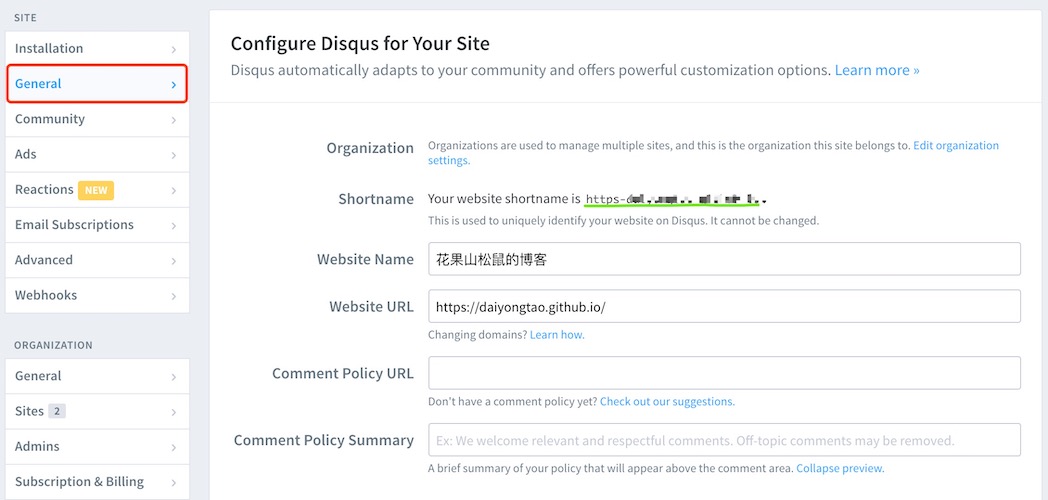Click the blue chevron beside Site General
The height and width of the screenshot is (500, 1048).
tap(174, 85)
